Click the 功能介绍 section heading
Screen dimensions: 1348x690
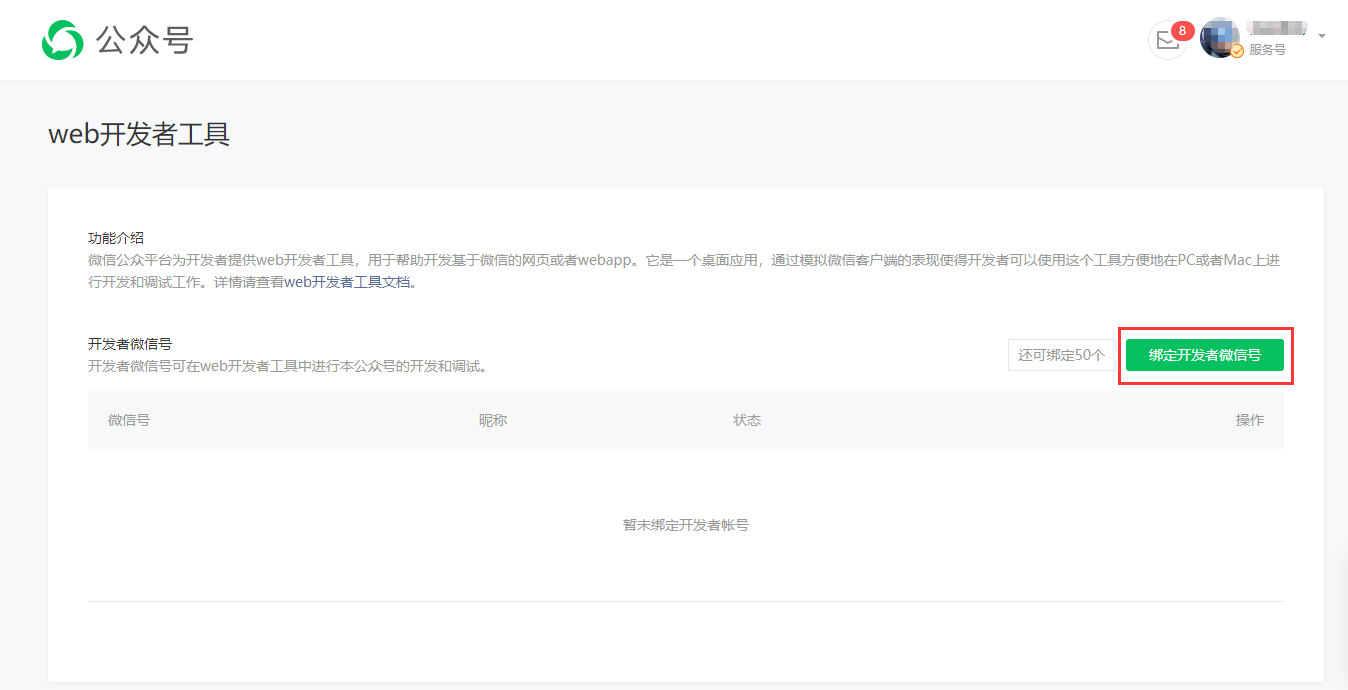(x=116, y=238)
